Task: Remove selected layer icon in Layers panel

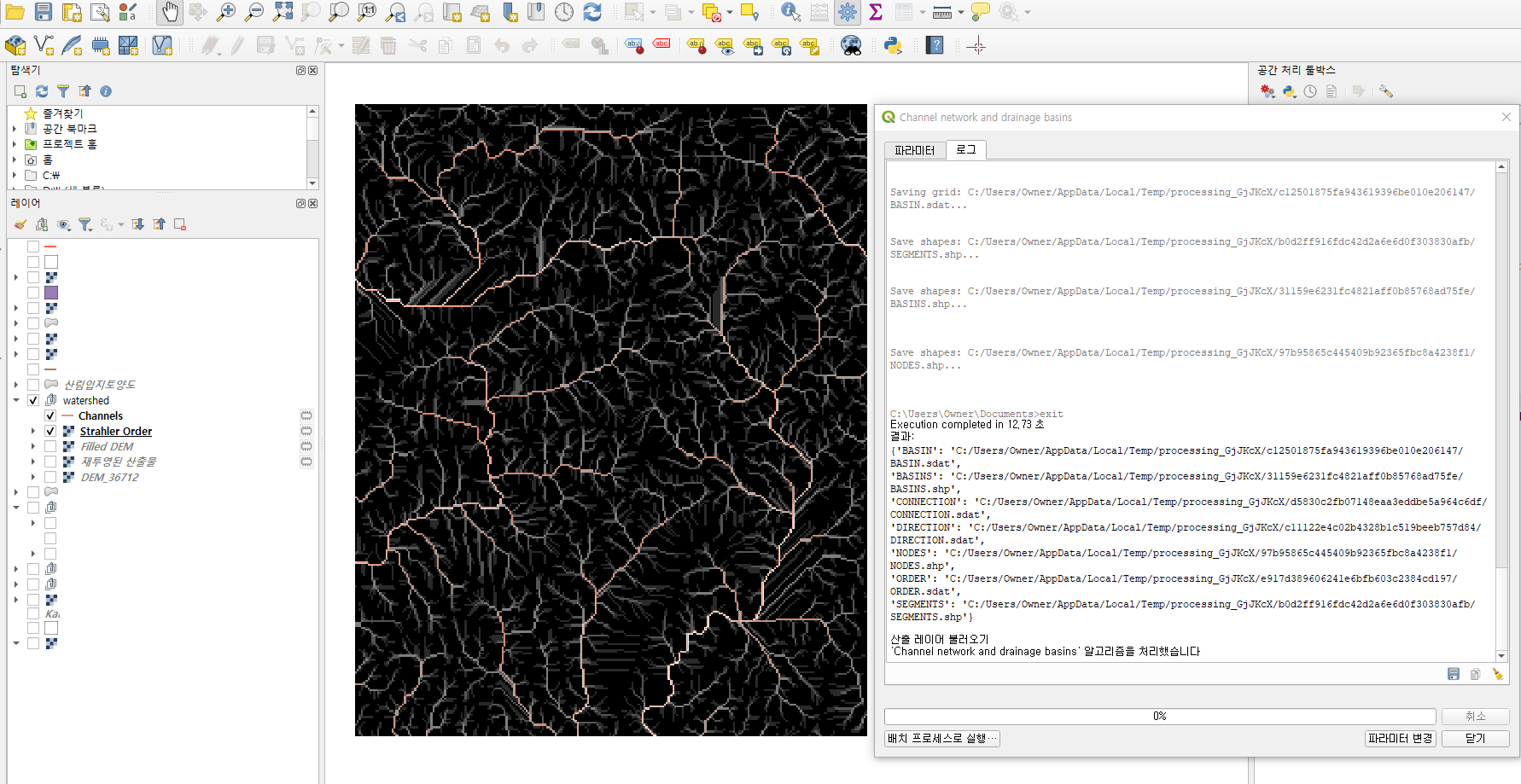Action: tap(180, 224)
